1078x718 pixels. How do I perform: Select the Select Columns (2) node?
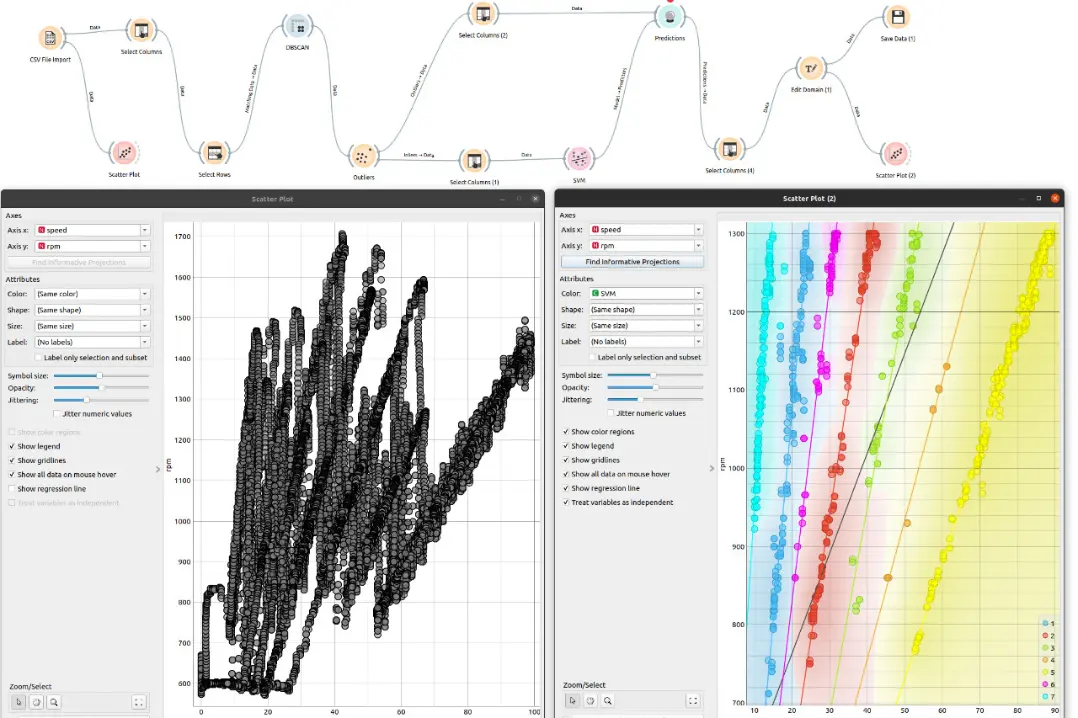[483, 14]
